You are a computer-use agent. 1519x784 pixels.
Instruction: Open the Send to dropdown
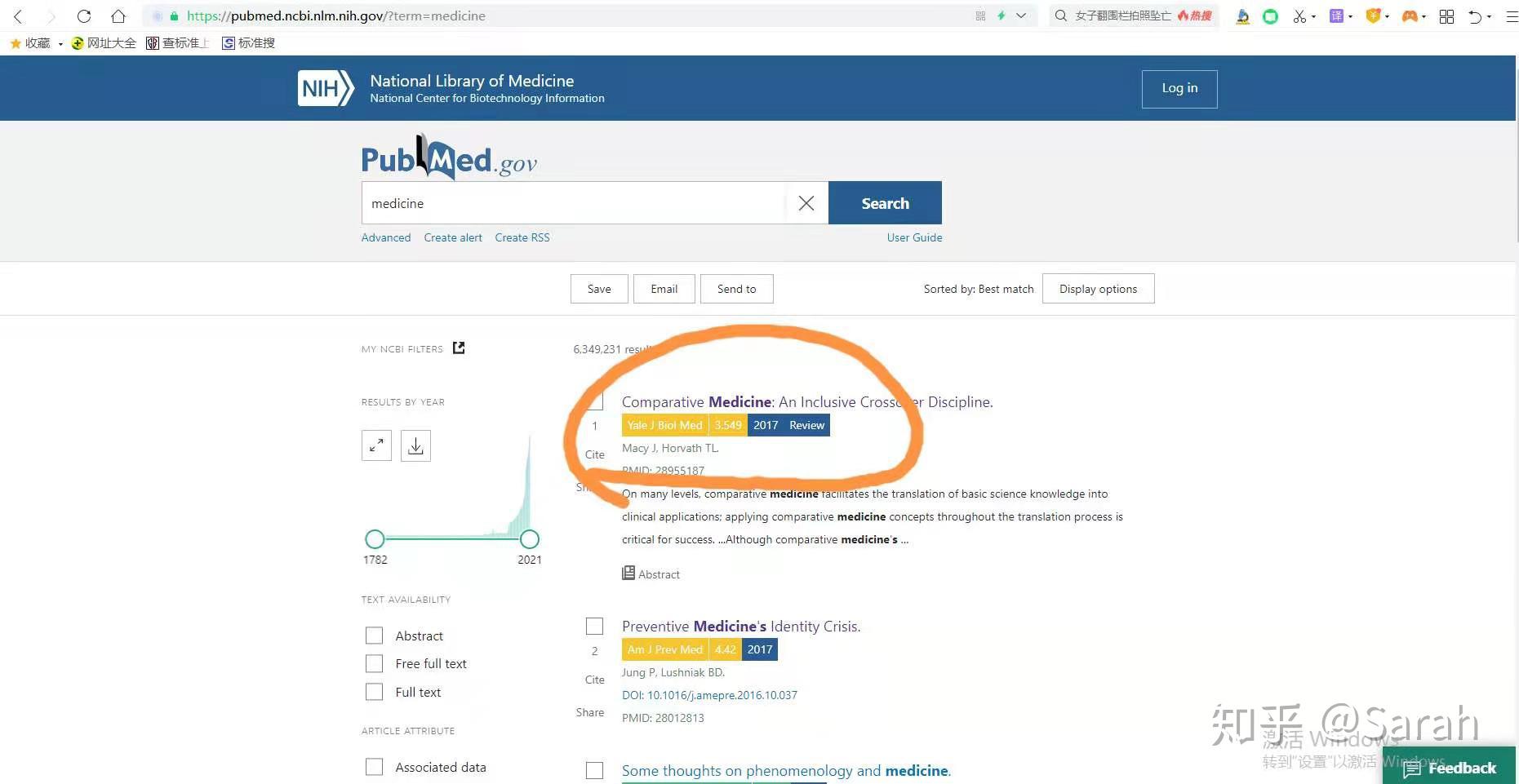(x=736, y=288)
